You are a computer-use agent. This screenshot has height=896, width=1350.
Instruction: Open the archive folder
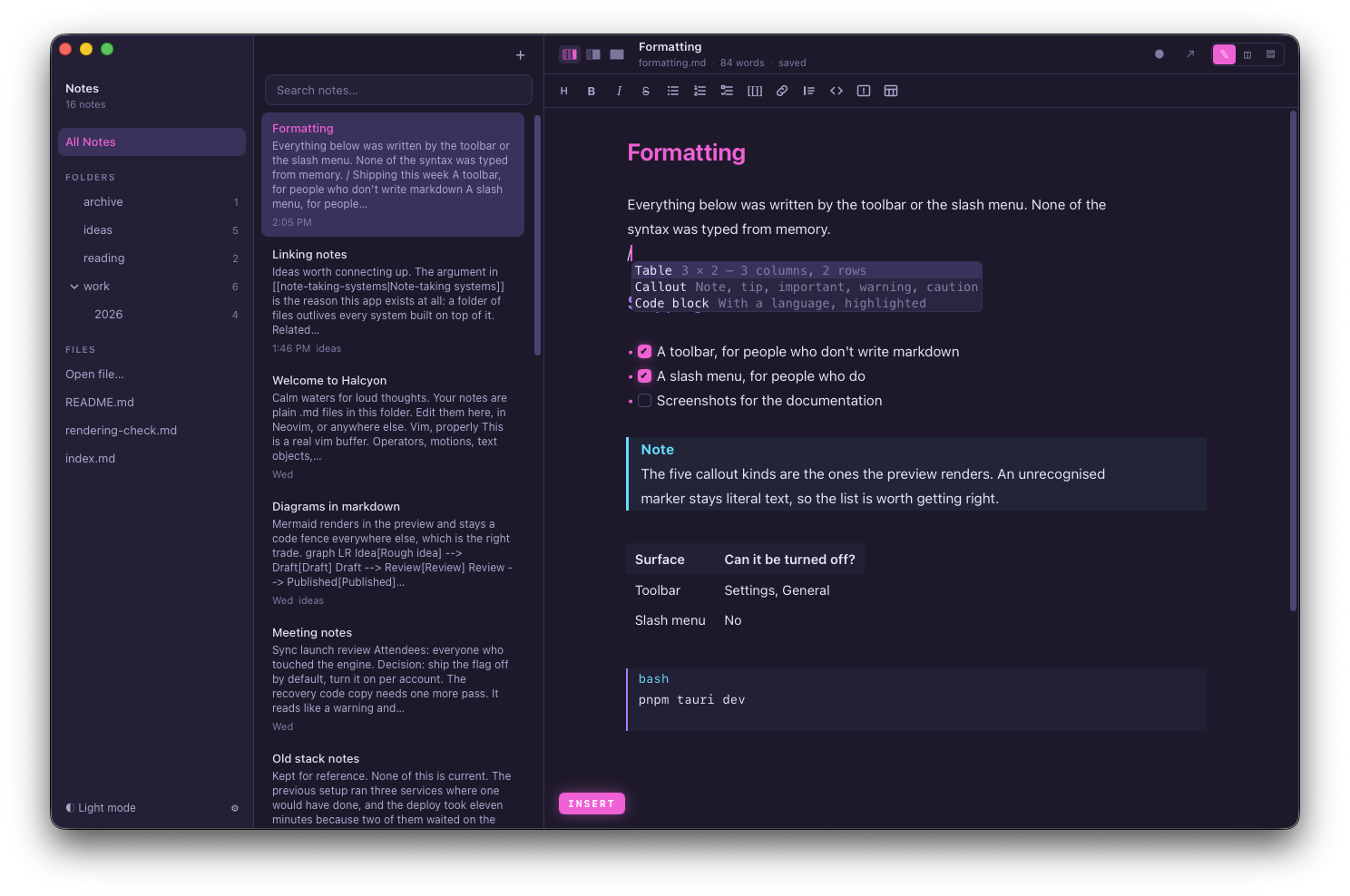(152, 202)
